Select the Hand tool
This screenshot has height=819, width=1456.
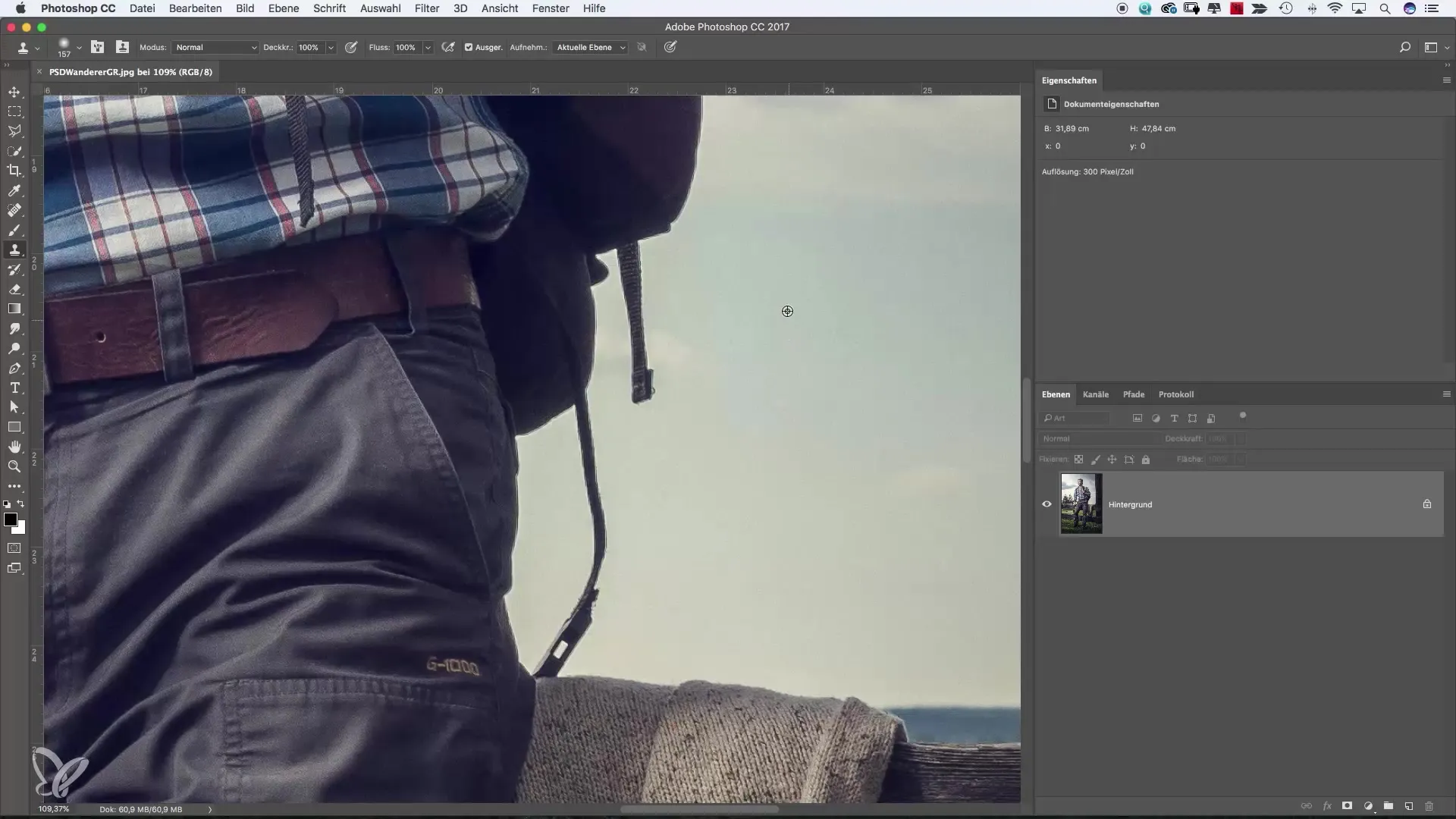(14, 447)
